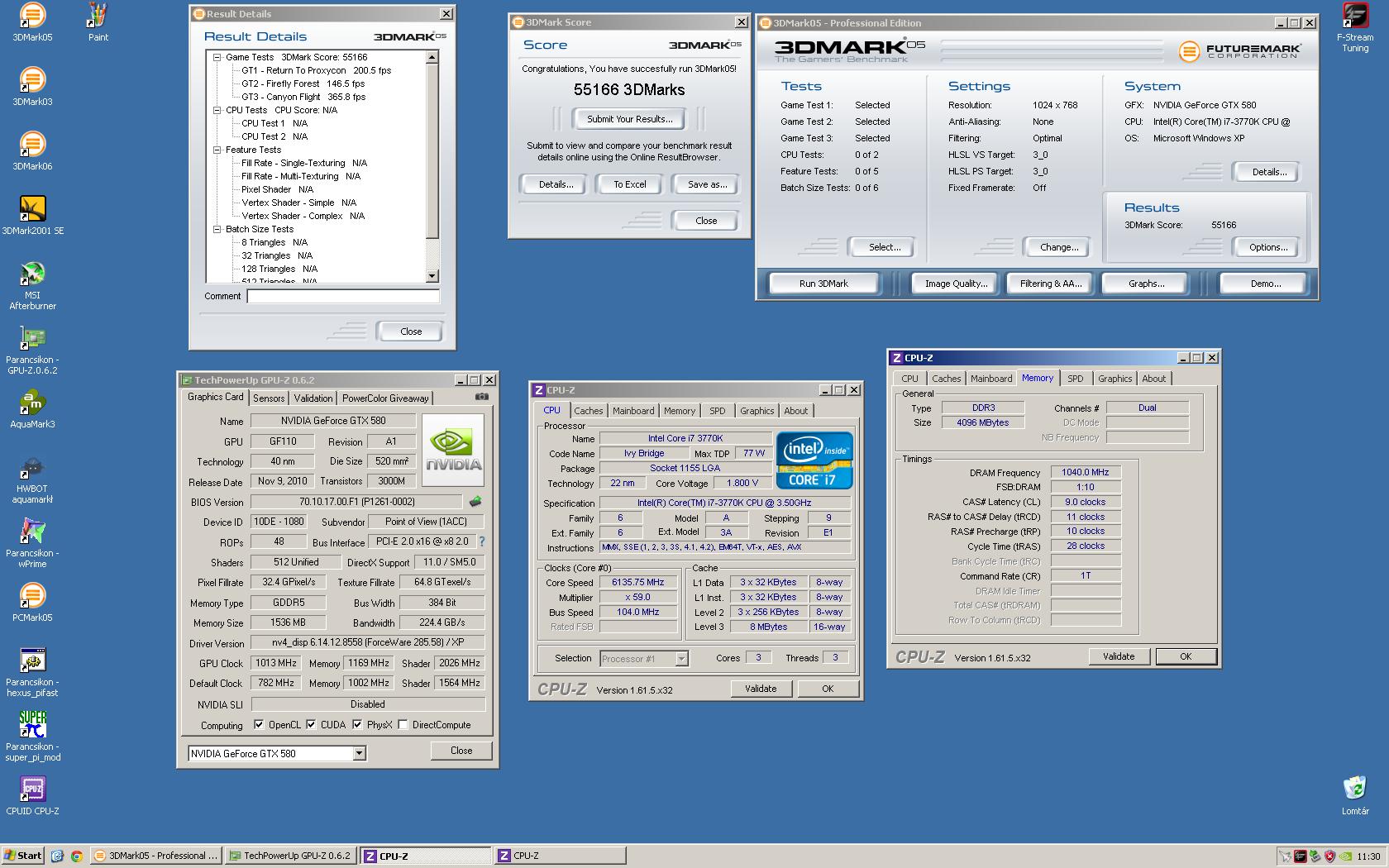This screenshot has height=868, width=1389.
Task: Click the 3DMark05 Professional taskbar button
Action: pyautogui.click(x=155, y=856)
